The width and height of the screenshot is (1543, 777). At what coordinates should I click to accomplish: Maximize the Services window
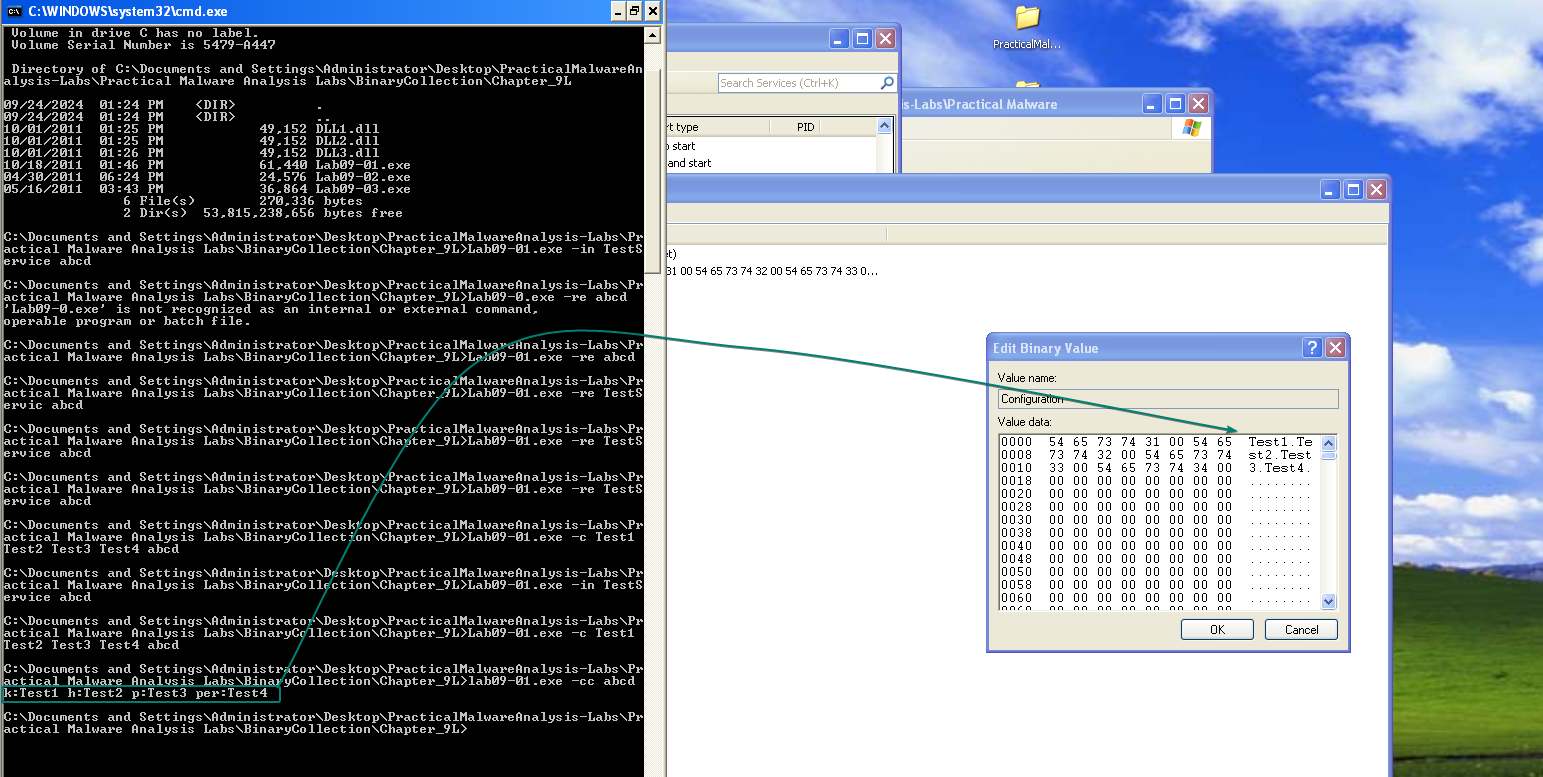coord(862,39)
